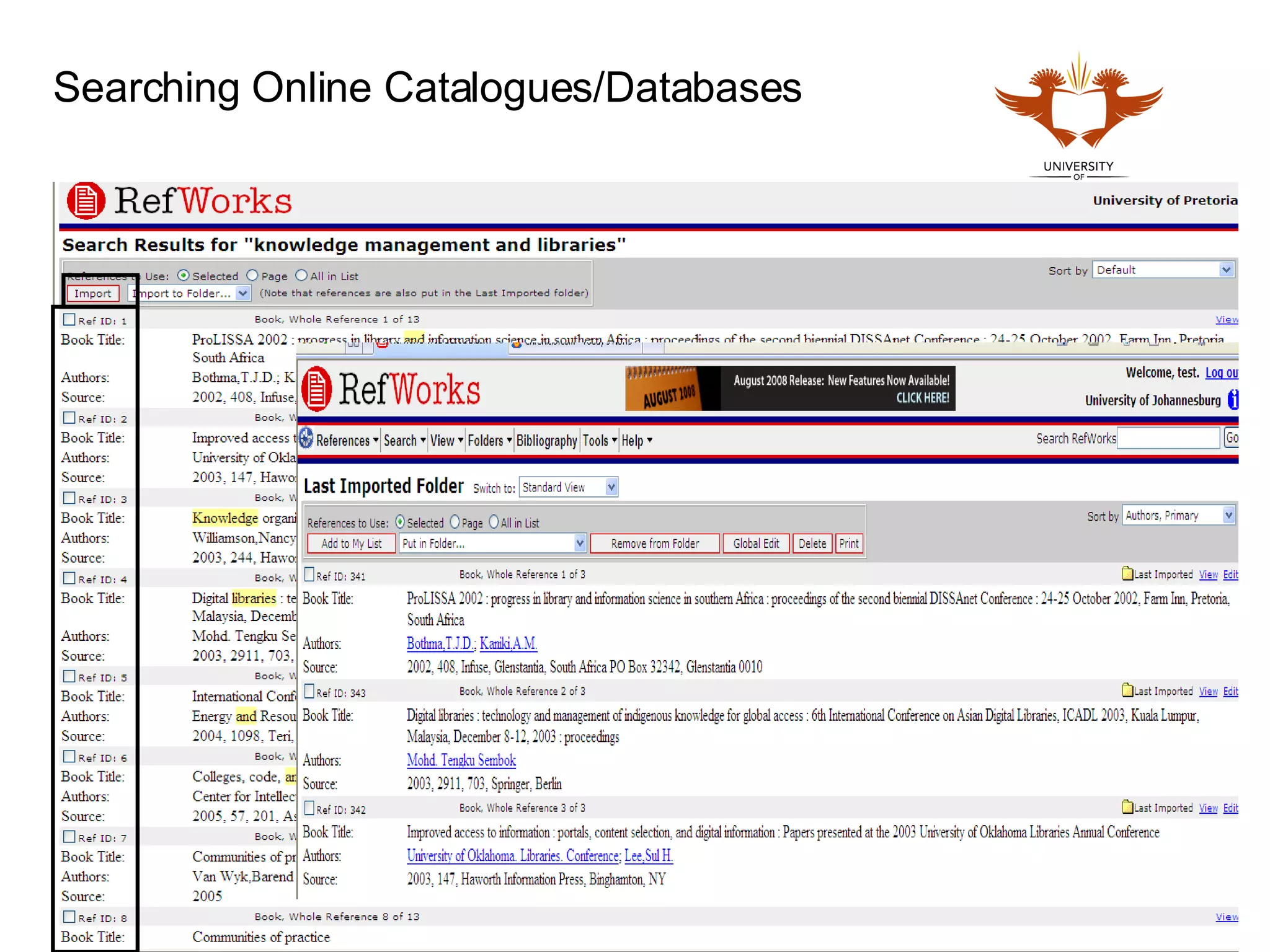This screenshot has height=952, width=1270.
Task: Click the RefWorks logo in the front window
Action: 391,389
